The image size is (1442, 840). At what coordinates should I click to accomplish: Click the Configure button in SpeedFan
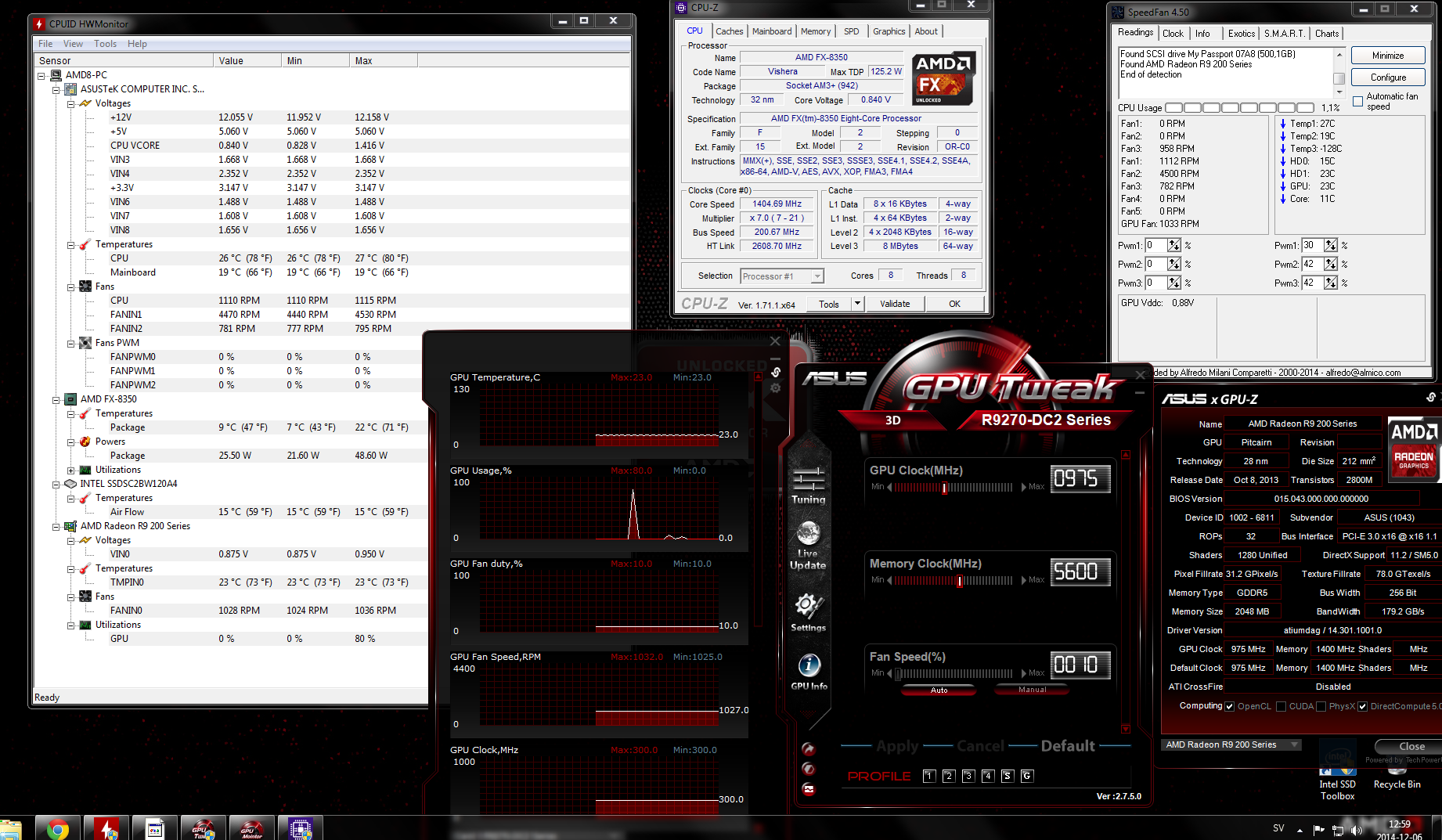1388,78
